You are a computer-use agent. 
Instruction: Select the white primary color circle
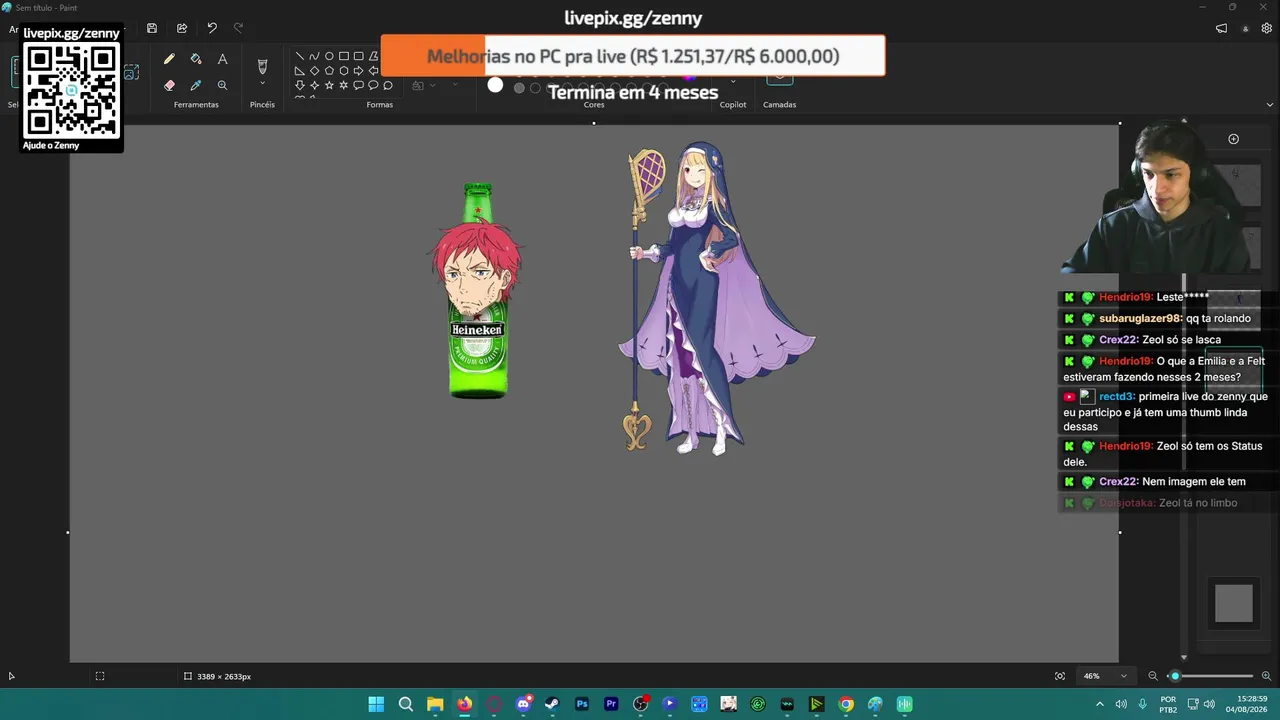[495, 85]
